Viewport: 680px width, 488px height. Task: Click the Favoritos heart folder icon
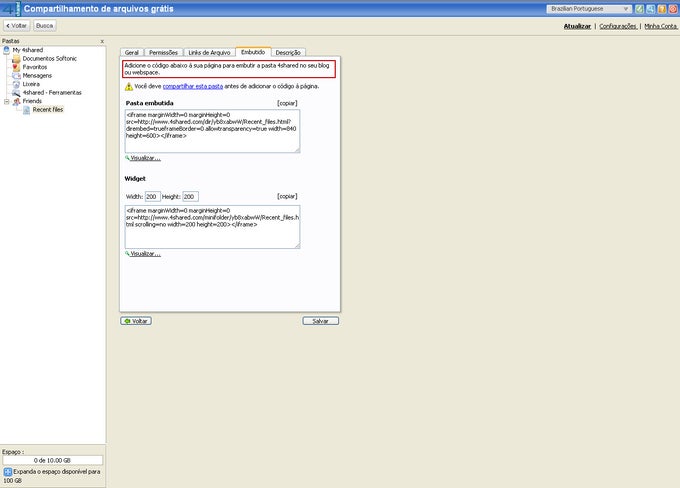point(16,67)
